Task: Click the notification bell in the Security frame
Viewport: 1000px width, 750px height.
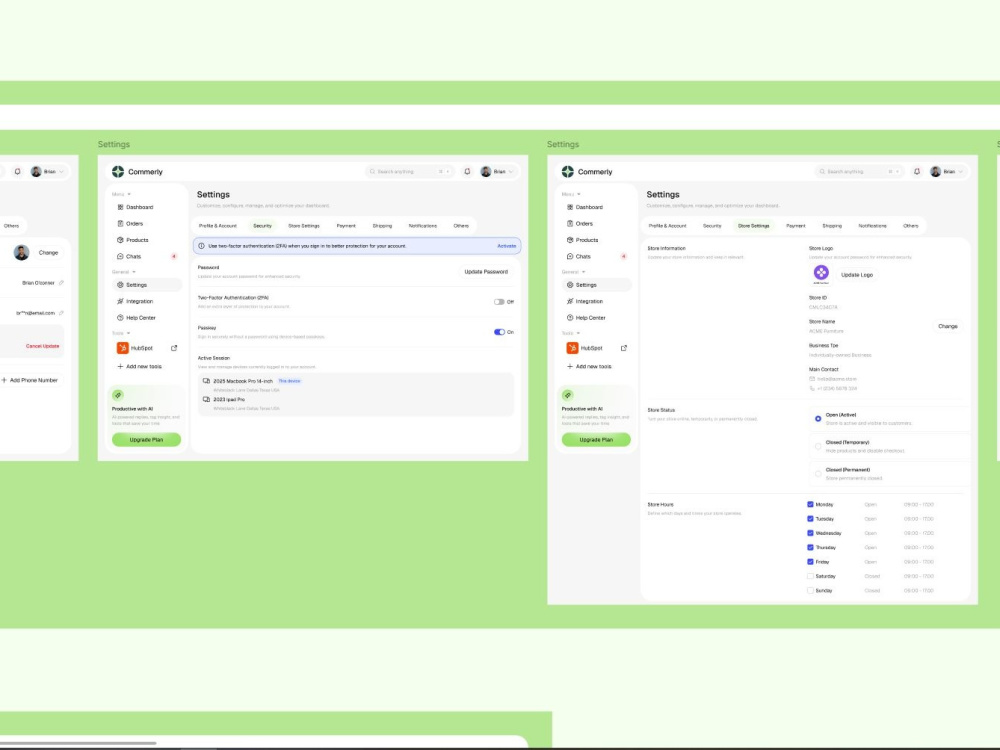Action: click(x=467, y=172)
